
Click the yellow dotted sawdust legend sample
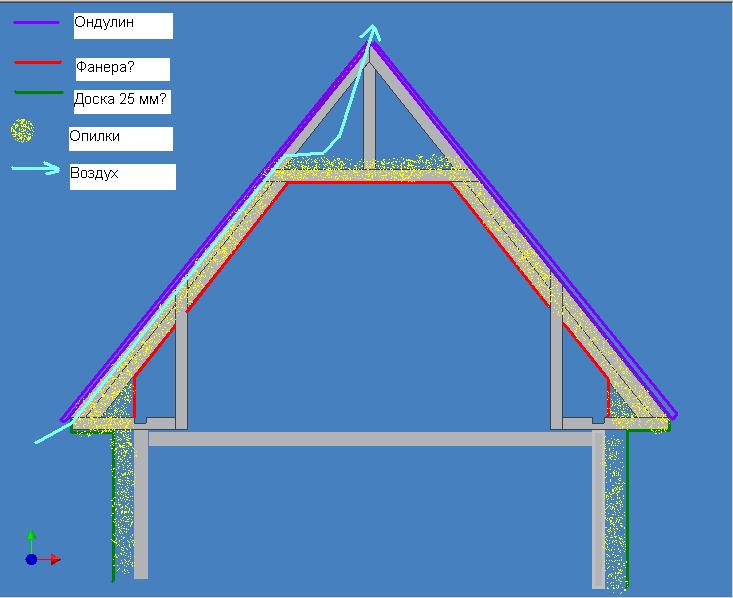pos(22,131)
